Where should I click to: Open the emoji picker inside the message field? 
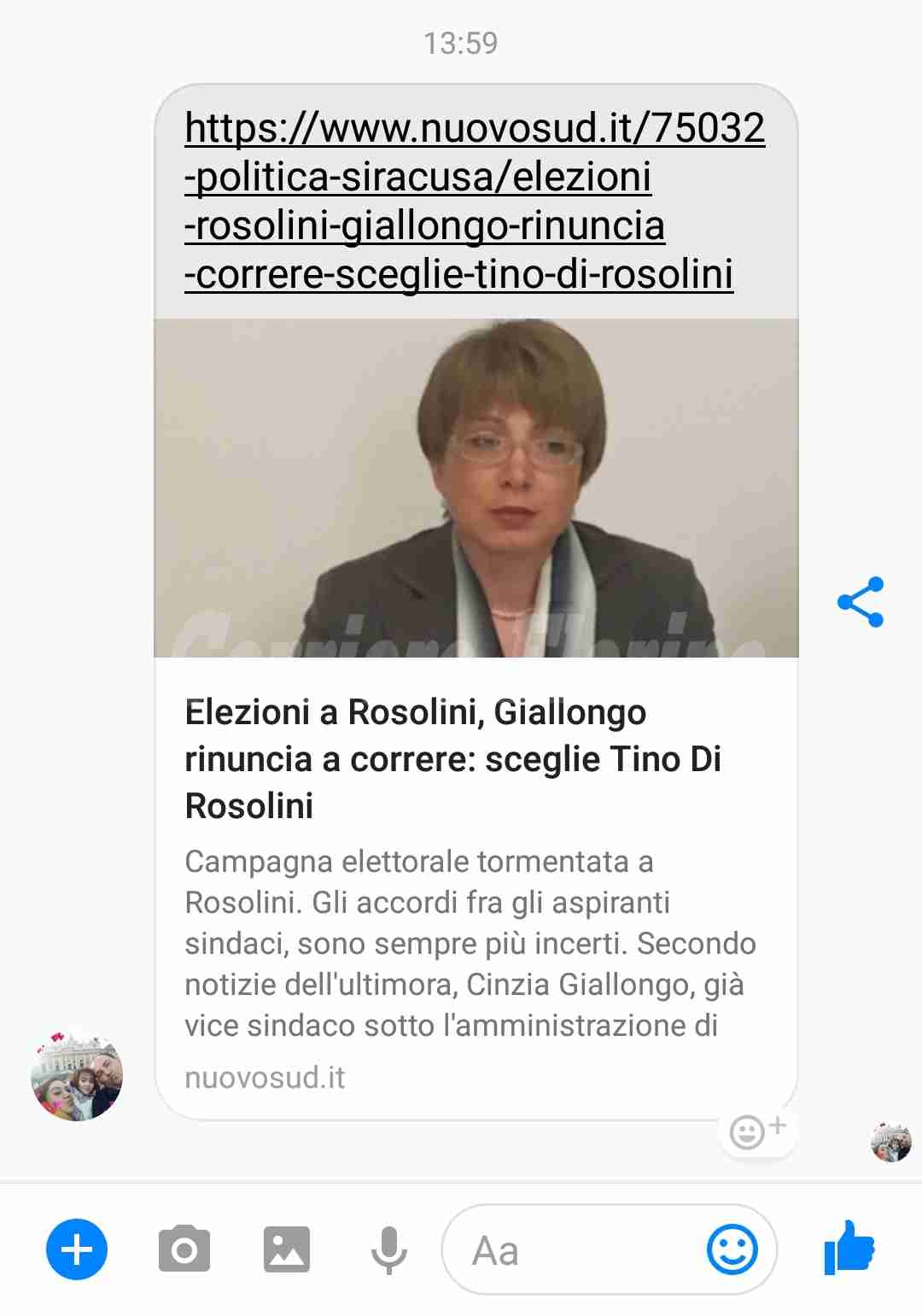732,1249
